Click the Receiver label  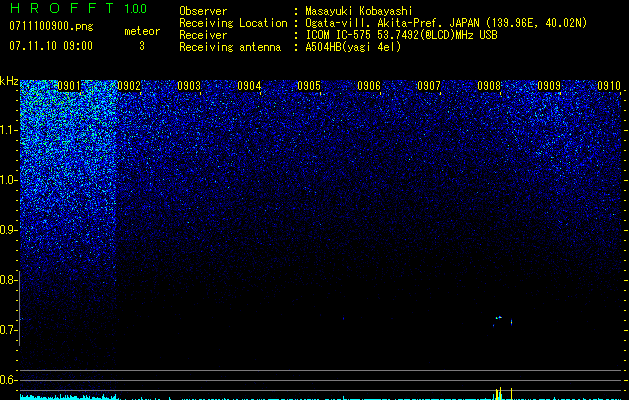coord(203,35)
